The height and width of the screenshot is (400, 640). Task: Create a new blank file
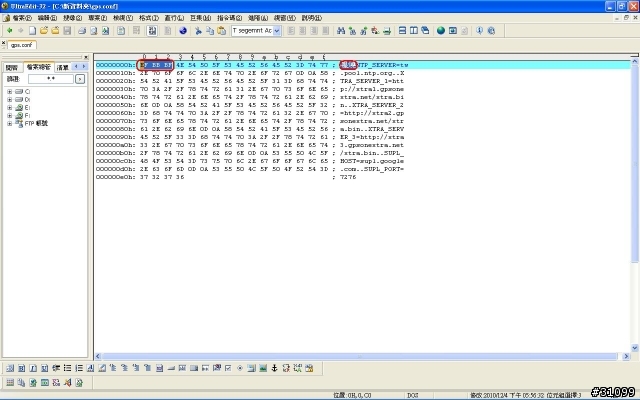click(x=32, y=31)
